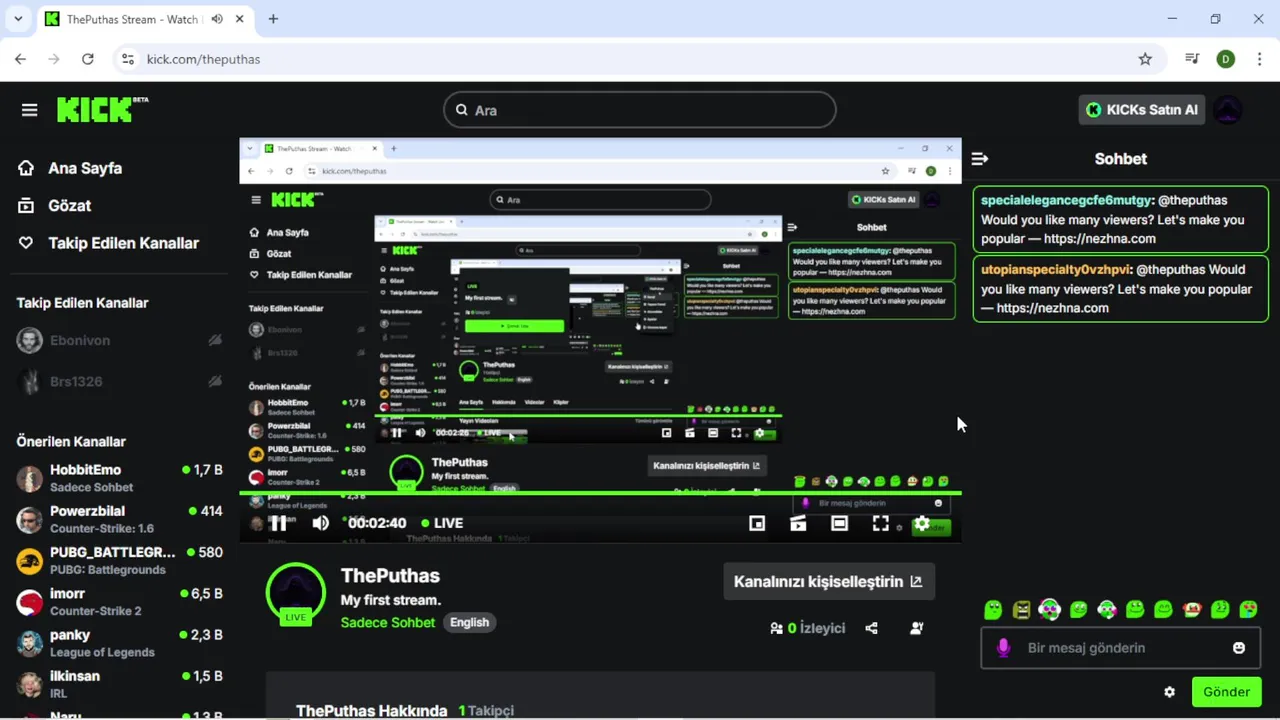Viewport: 1280px width, 720px height.
Task: Click the utopianspecialty0vzhpvi username in chat
Action: [x=1056, y=269]
